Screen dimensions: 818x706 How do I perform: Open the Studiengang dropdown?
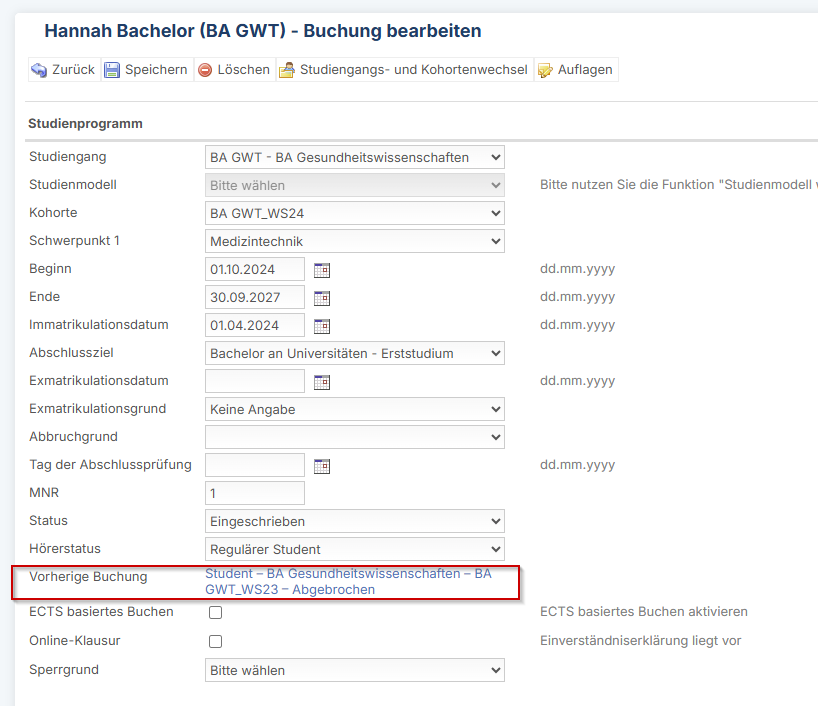[x=355, y=156]
